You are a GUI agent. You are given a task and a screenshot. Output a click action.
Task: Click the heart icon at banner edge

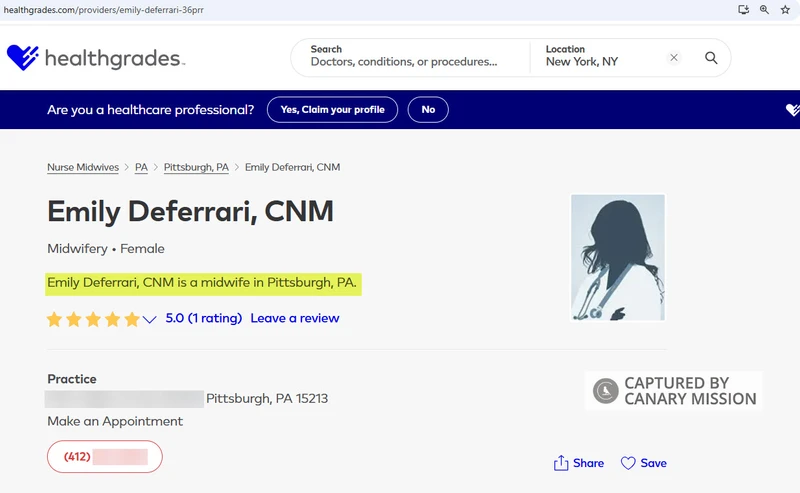pos(792,110)
